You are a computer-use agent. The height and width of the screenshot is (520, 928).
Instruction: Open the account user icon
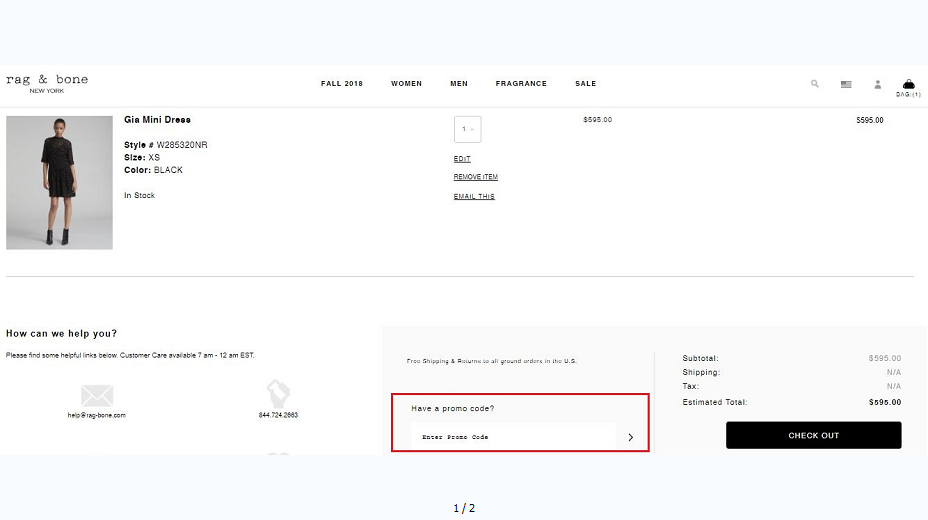[x=878, y=85]
